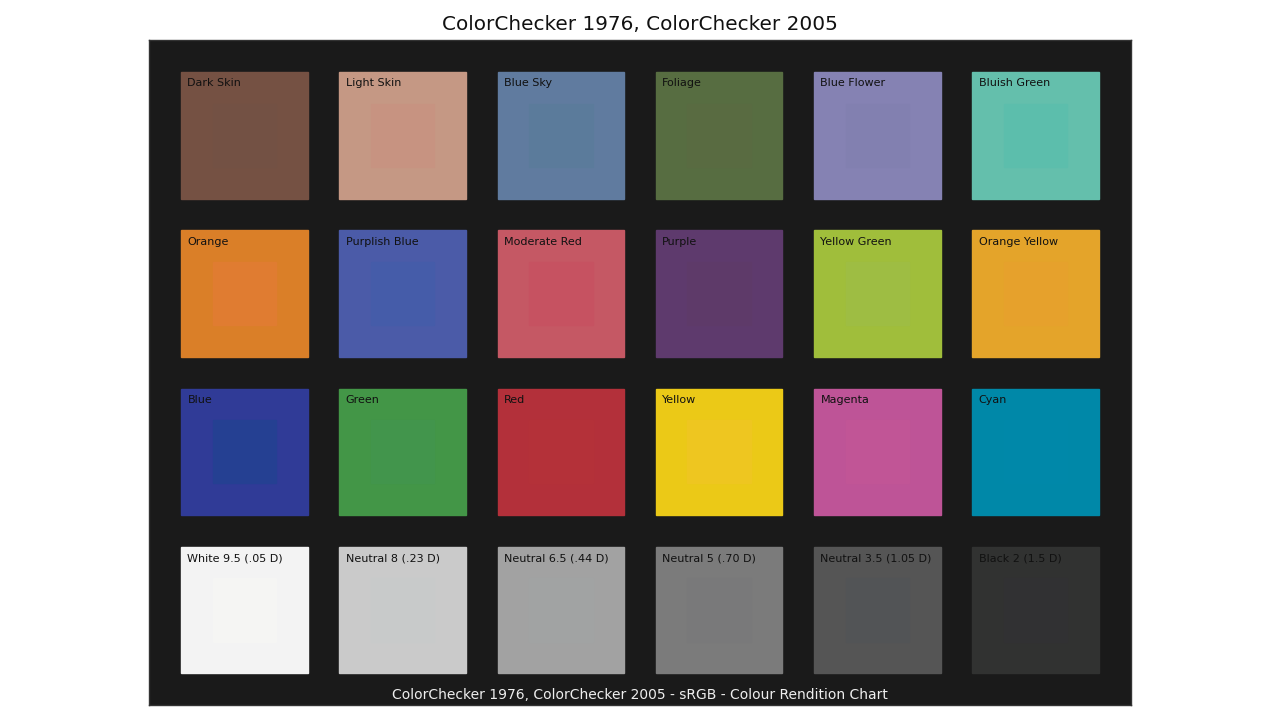Select the Purplish Blue swatch

[x=403, y=294]
